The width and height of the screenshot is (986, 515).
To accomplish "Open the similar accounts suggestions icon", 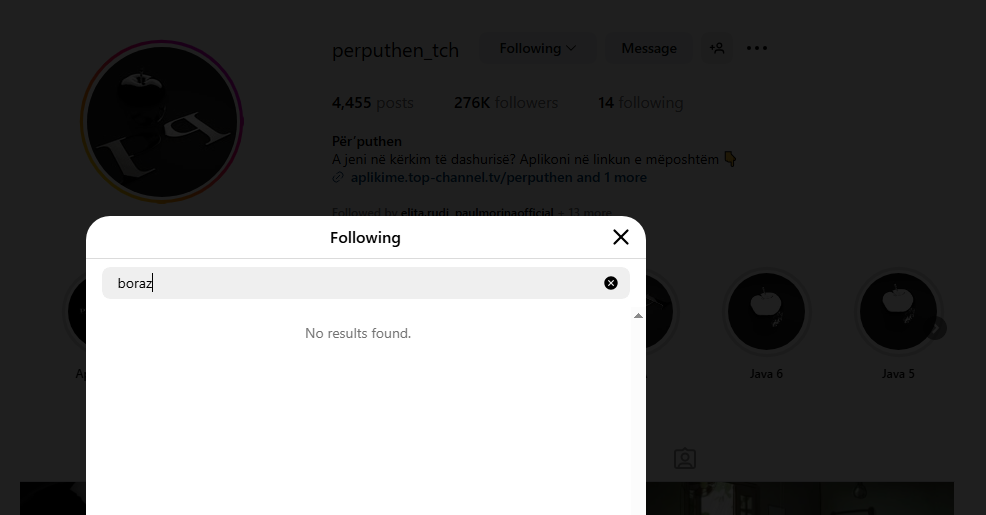I will [x=717, y=48].
